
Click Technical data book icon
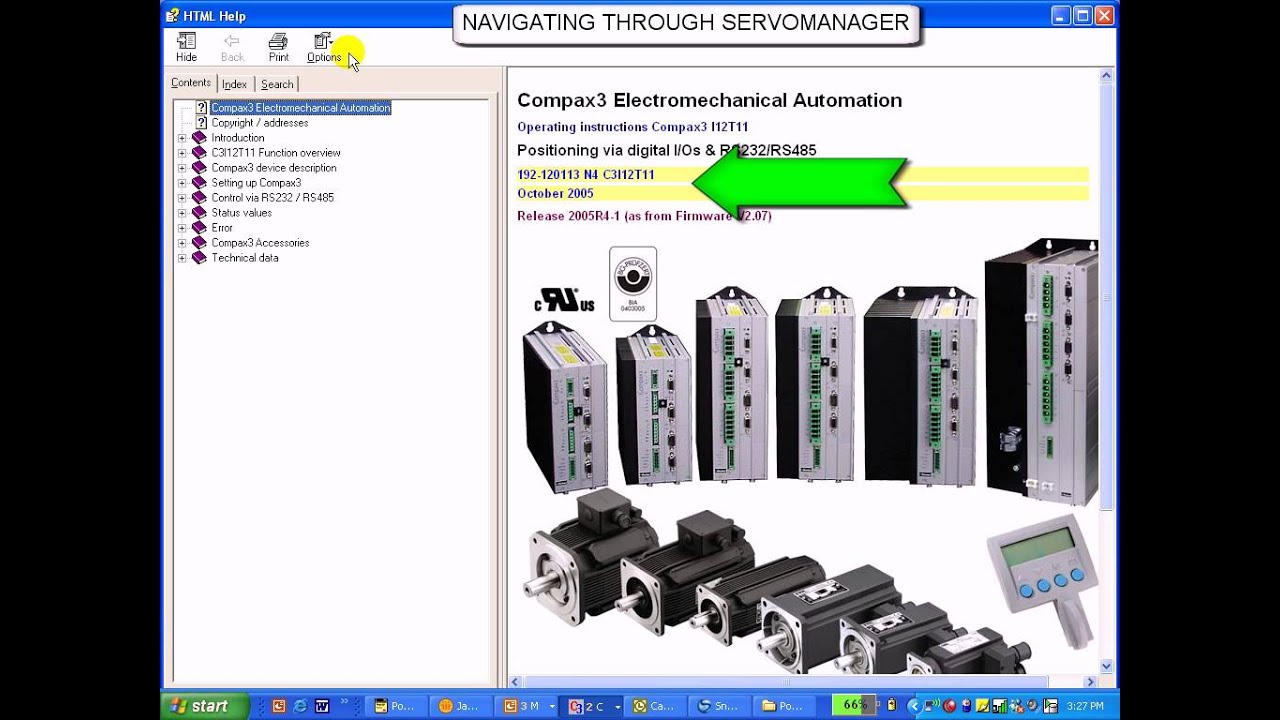point(199,258)
